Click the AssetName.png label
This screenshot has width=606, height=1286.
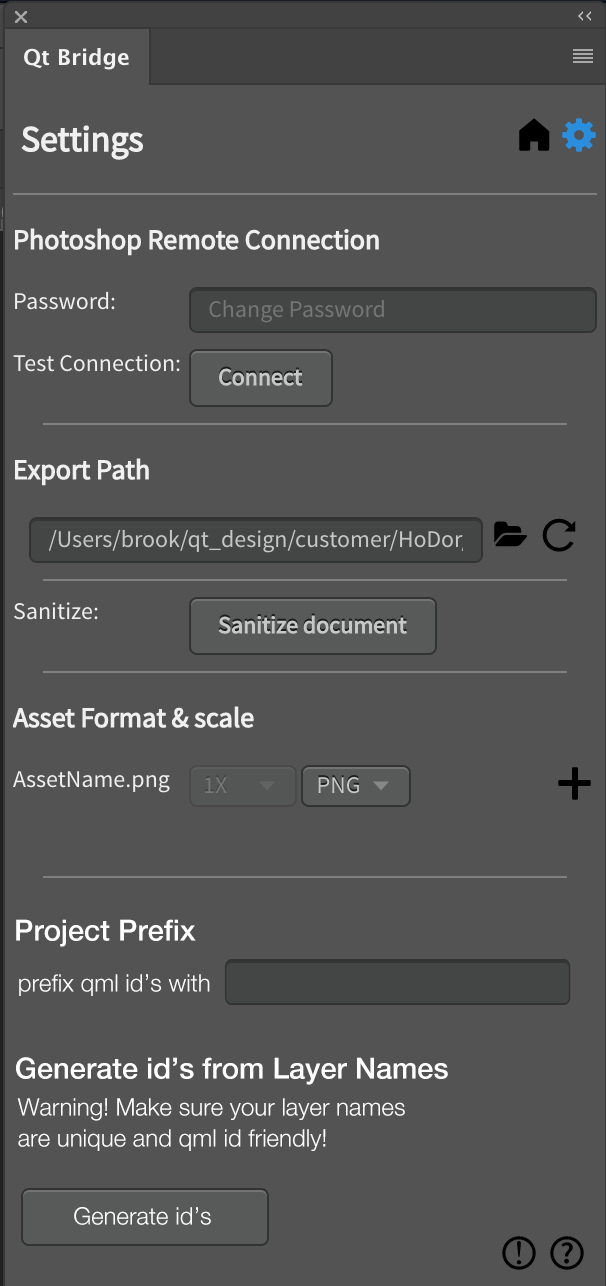[92, 780]
